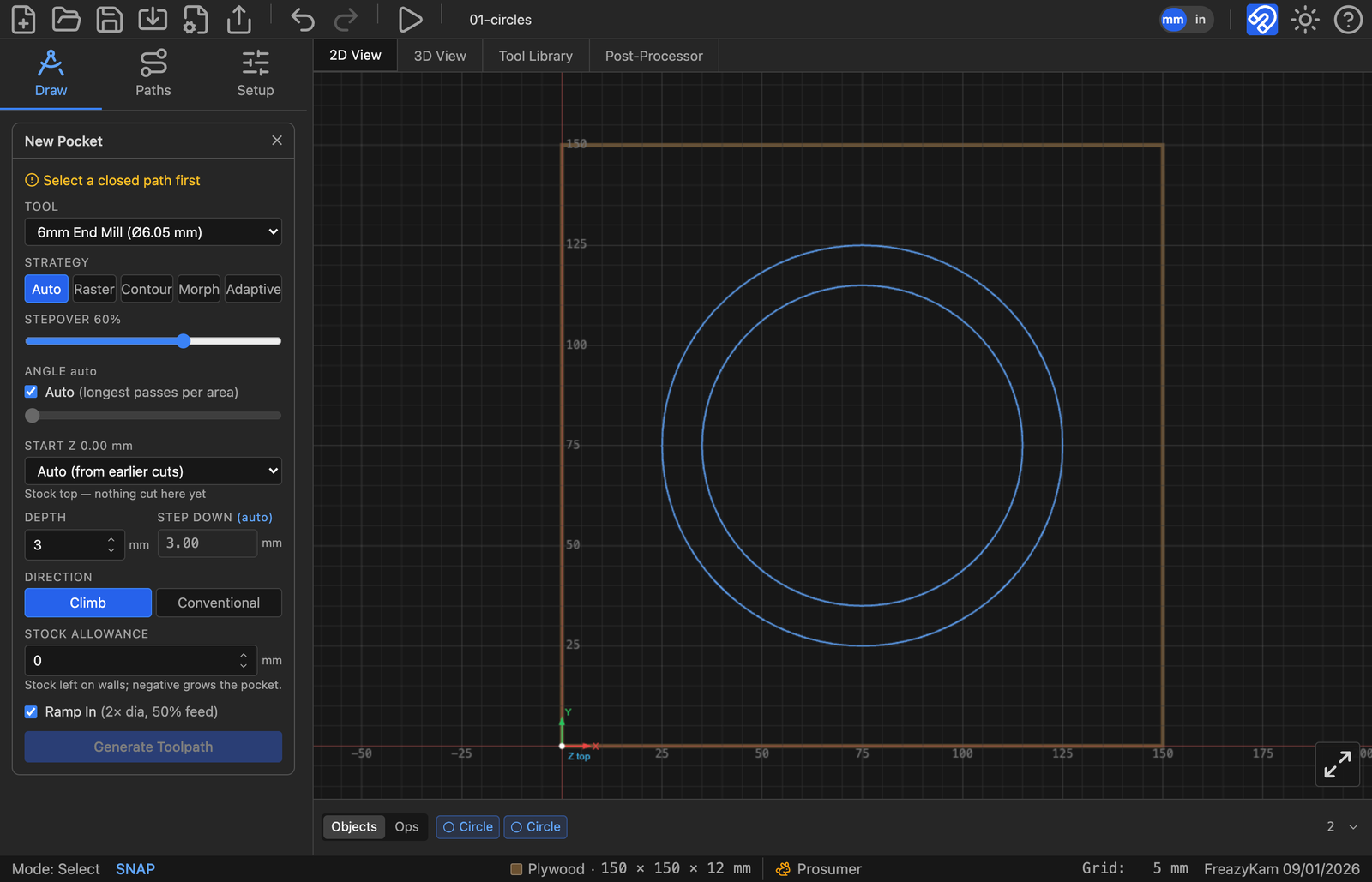Select the second Circle object chip
1372x882 pixels.
coord(536,826)
